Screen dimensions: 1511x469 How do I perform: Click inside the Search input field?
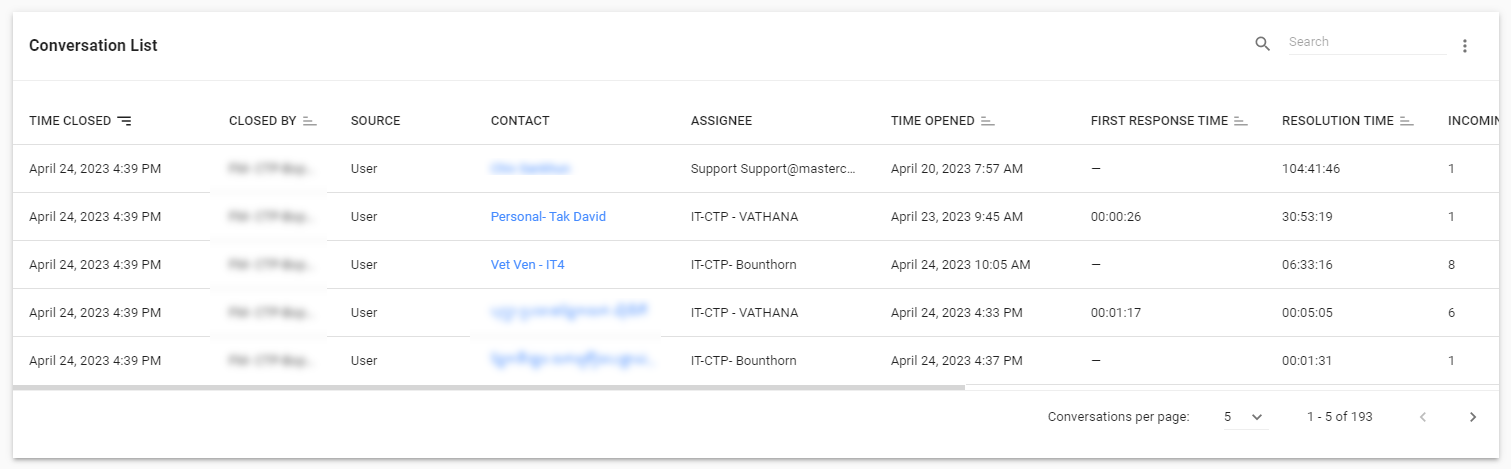[x=1367, y=42]
